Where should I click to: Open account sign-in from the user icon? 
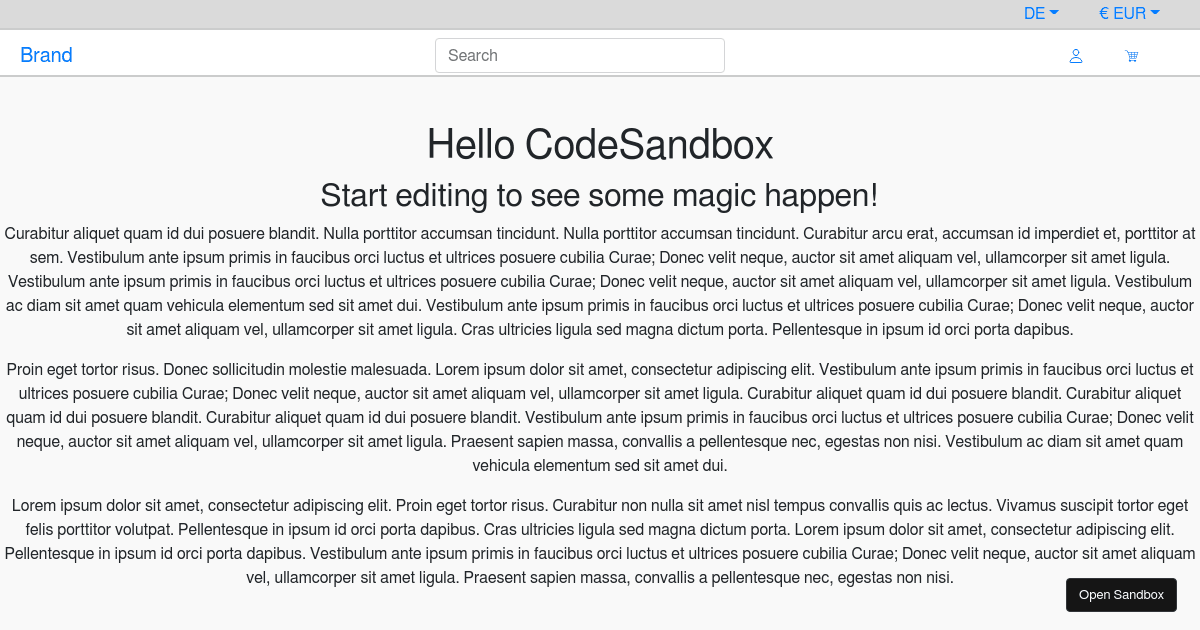click(1075, 56)
